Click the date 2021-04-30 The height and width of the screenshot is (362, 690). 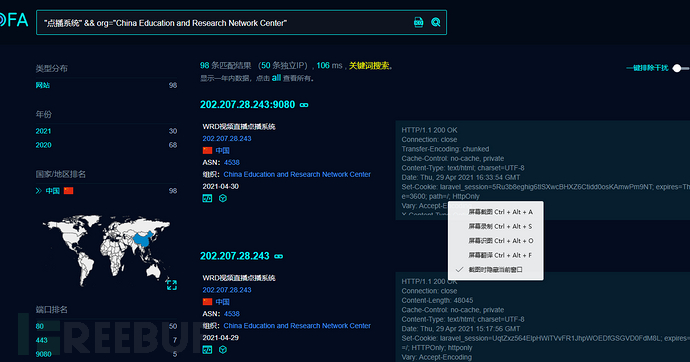click(220, 186)
